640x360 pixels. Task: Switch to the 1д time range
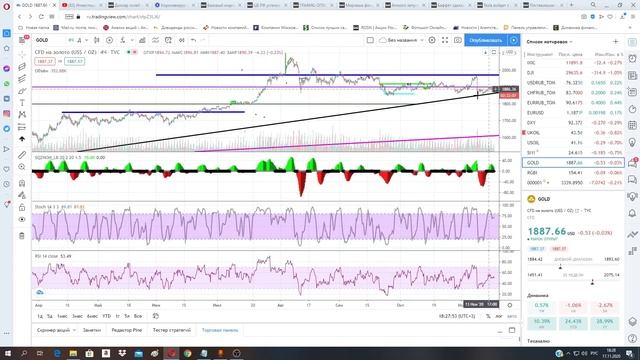[x=40, y=316]
